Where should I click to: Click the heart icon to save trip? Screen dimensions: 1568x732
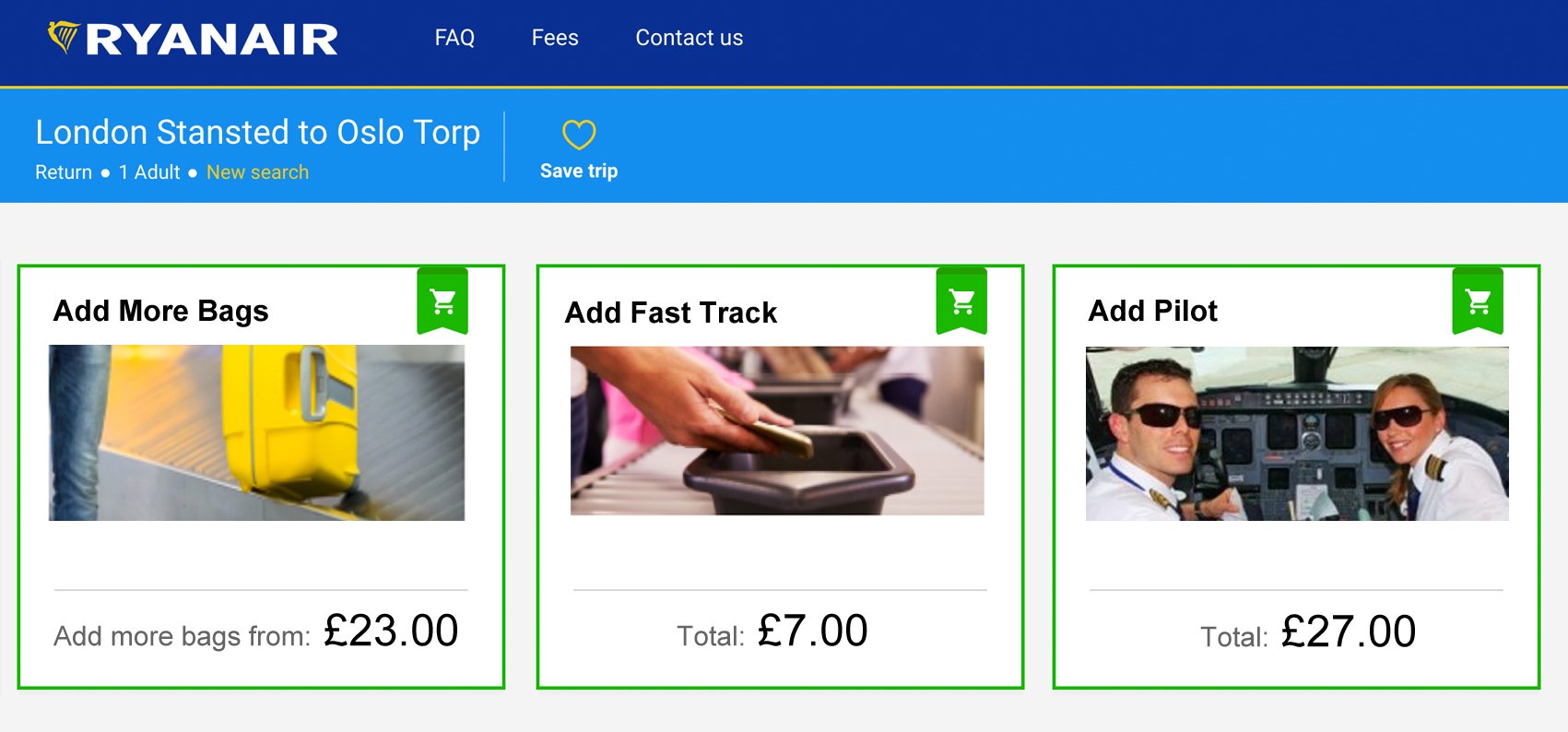click(579, 135)
